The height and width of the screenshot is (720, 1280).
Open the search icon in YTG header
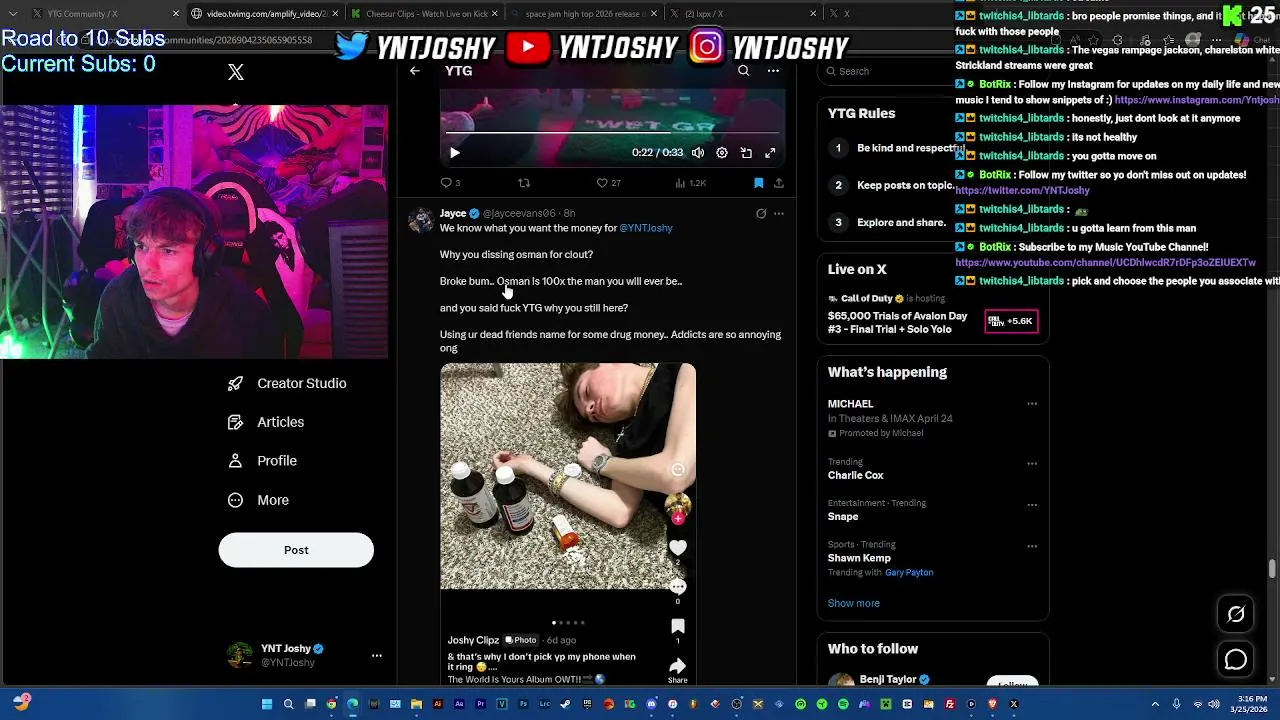click(743, 71)
